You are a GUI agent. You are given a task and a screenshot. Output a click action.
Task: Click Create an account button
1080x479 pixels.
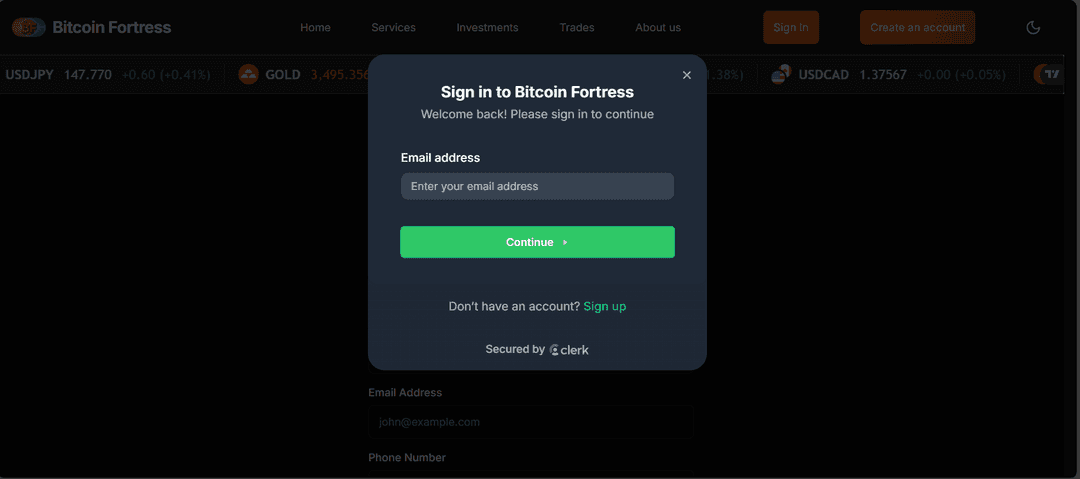917,28
